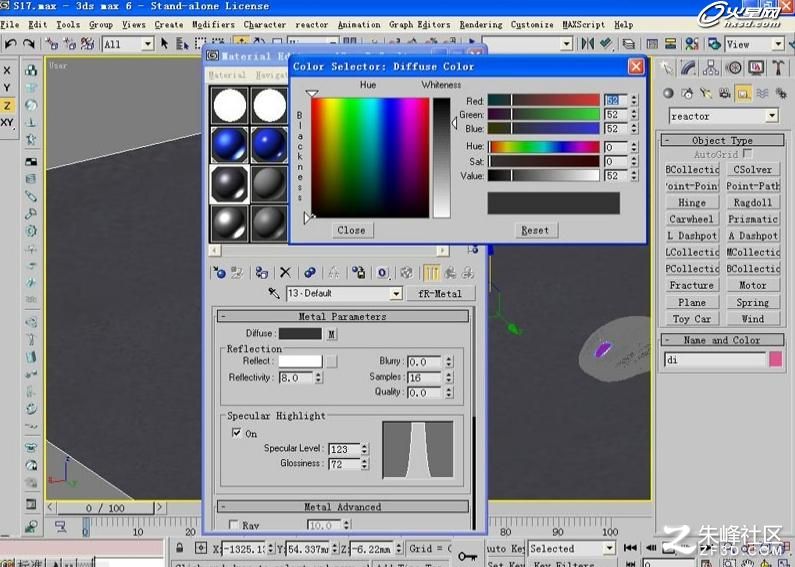The height and width of the screenshot is (567, 795).
Task: Collapse the Name and Color rollout
Action: coord(722,340)
